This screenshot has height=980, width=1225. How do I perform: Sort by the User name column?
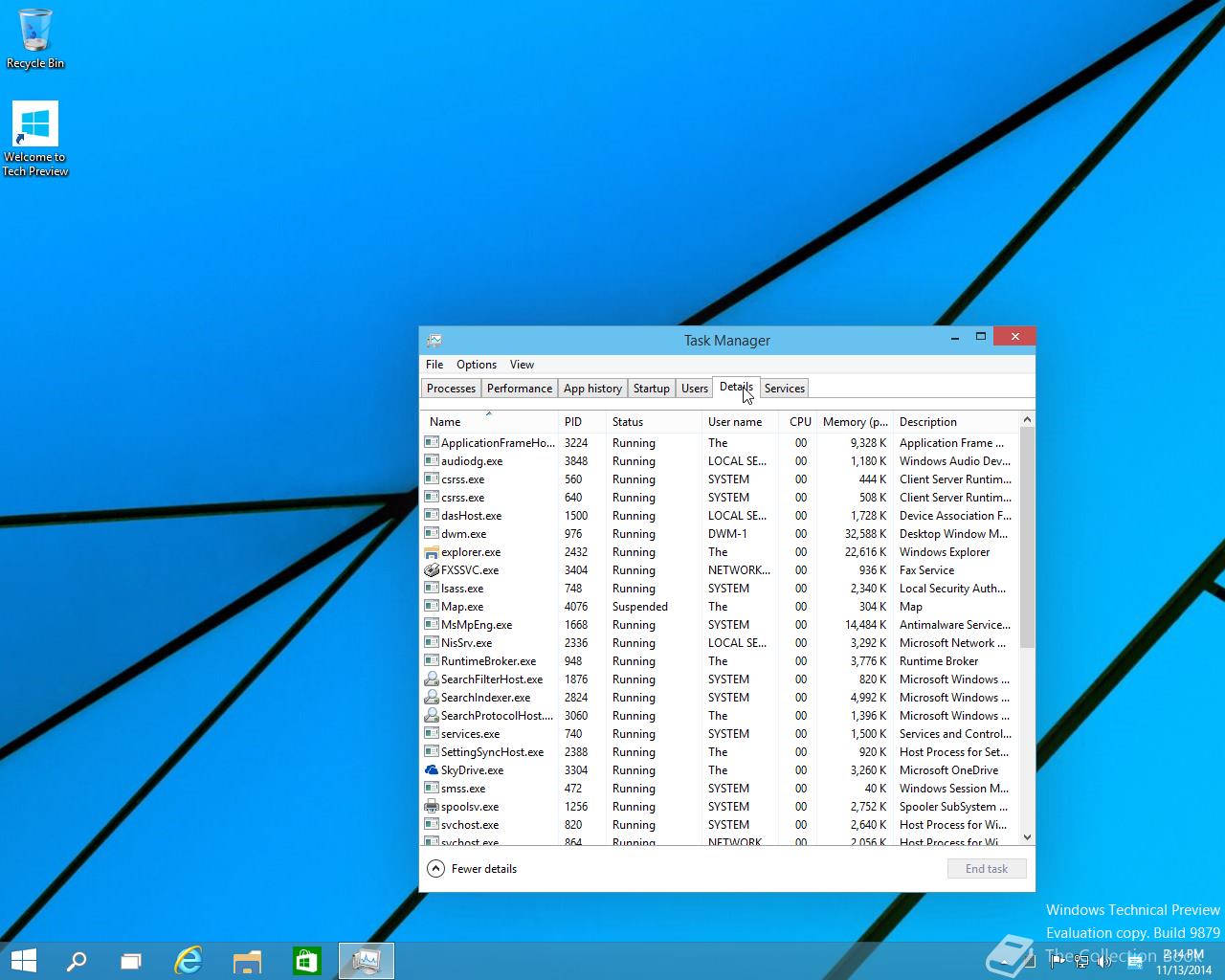coord(740,422)
